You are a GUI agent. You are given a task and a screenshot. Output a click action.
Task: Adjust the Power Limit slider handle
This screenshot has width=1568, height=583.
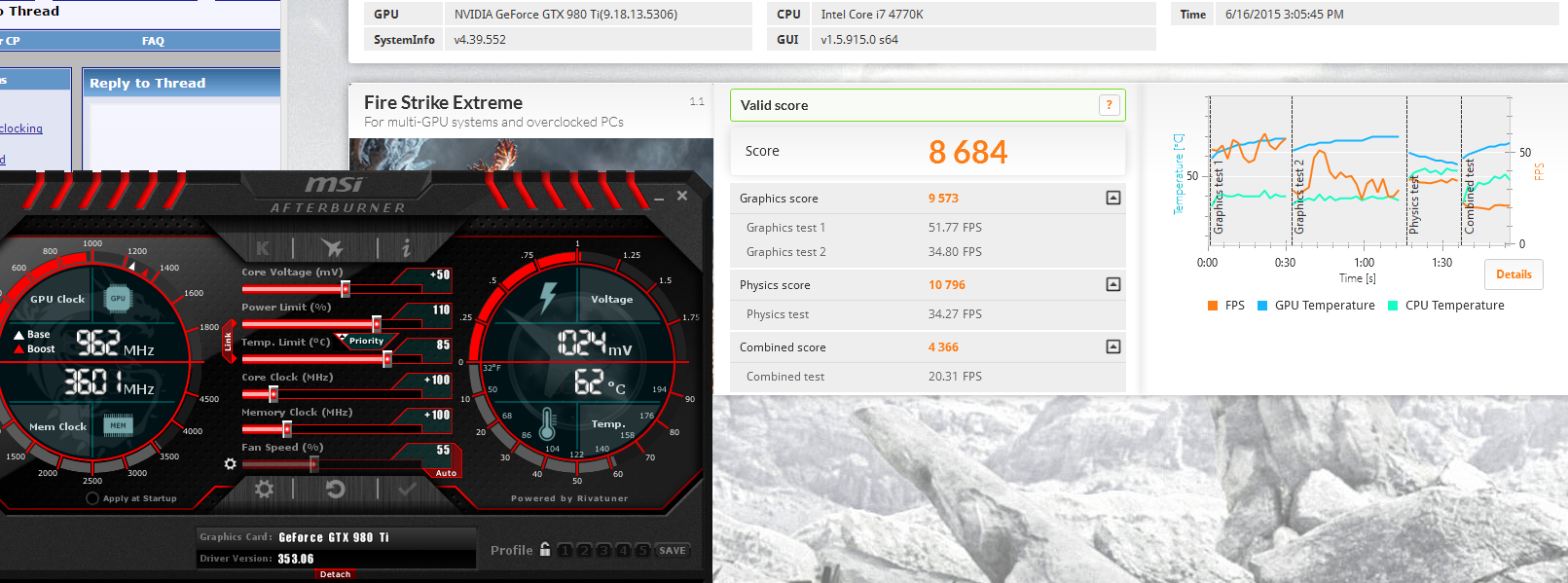[377, 324]
